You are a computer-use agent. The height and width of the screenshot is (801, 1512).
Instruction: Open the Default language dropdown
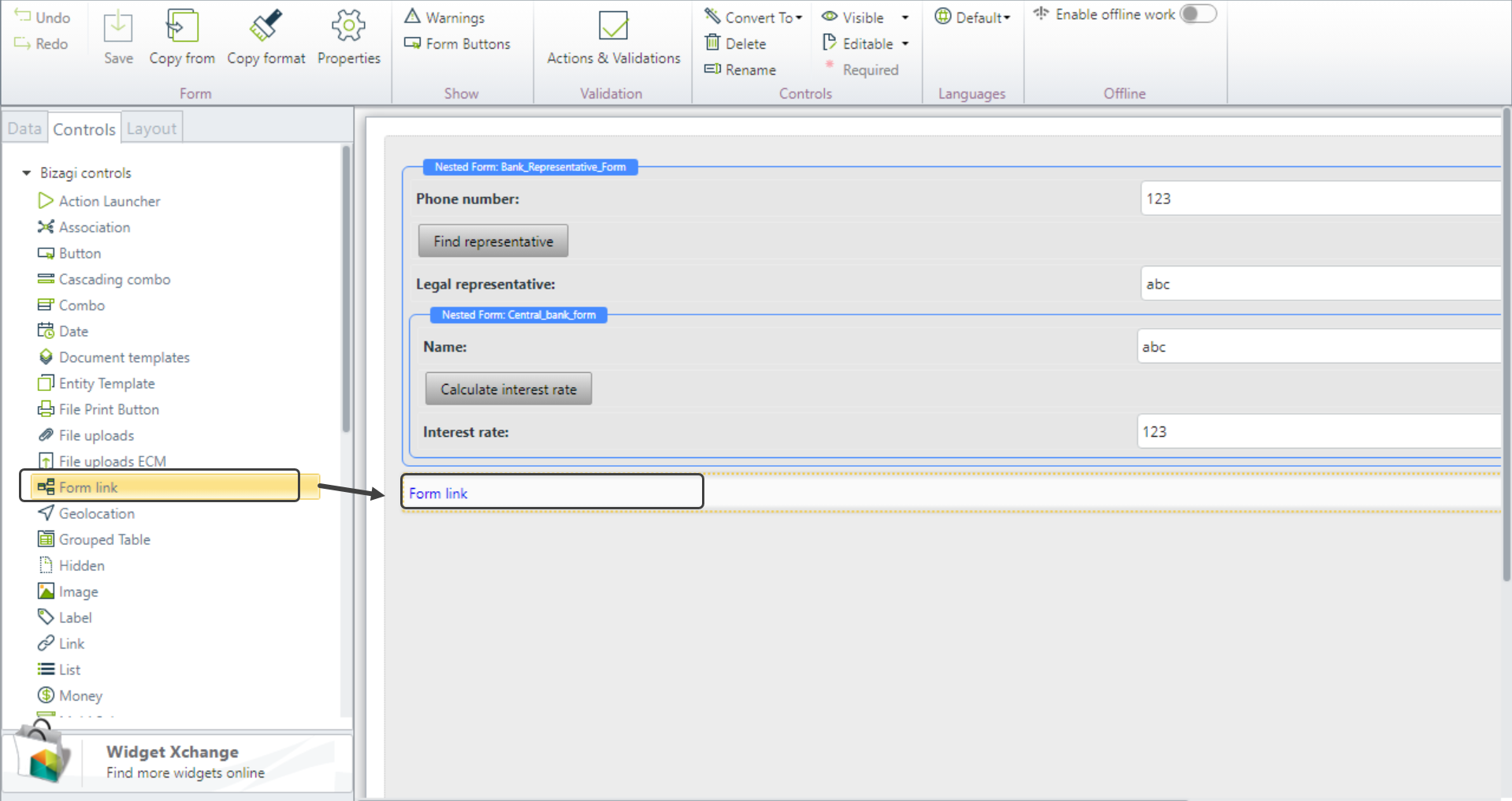coord(973,17)
